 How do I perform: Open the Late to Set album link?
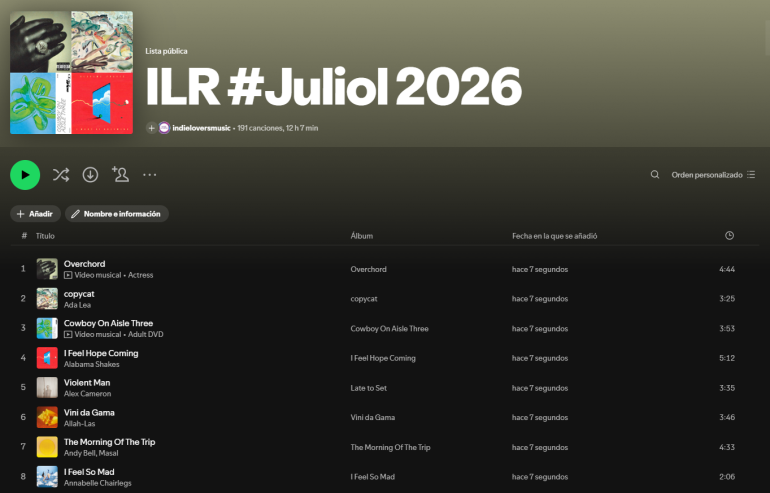[368, 388]
